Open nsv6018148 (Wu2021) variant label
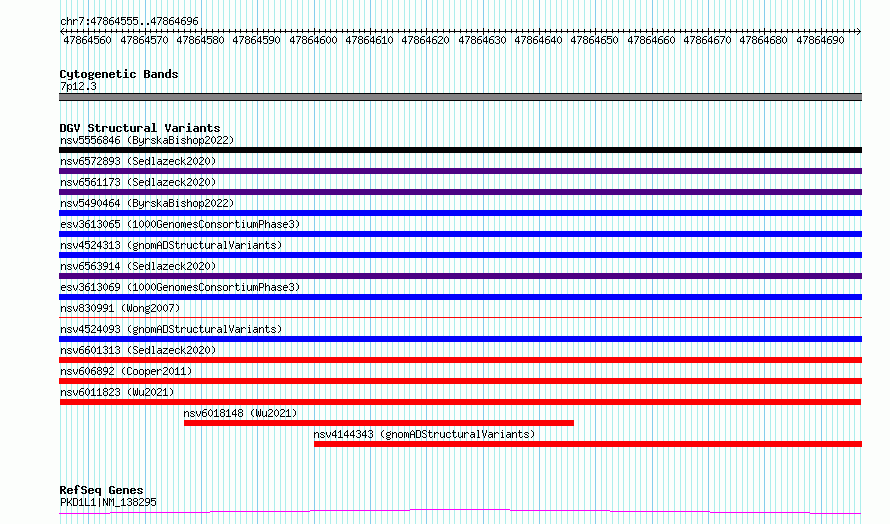 pos(240,413)
